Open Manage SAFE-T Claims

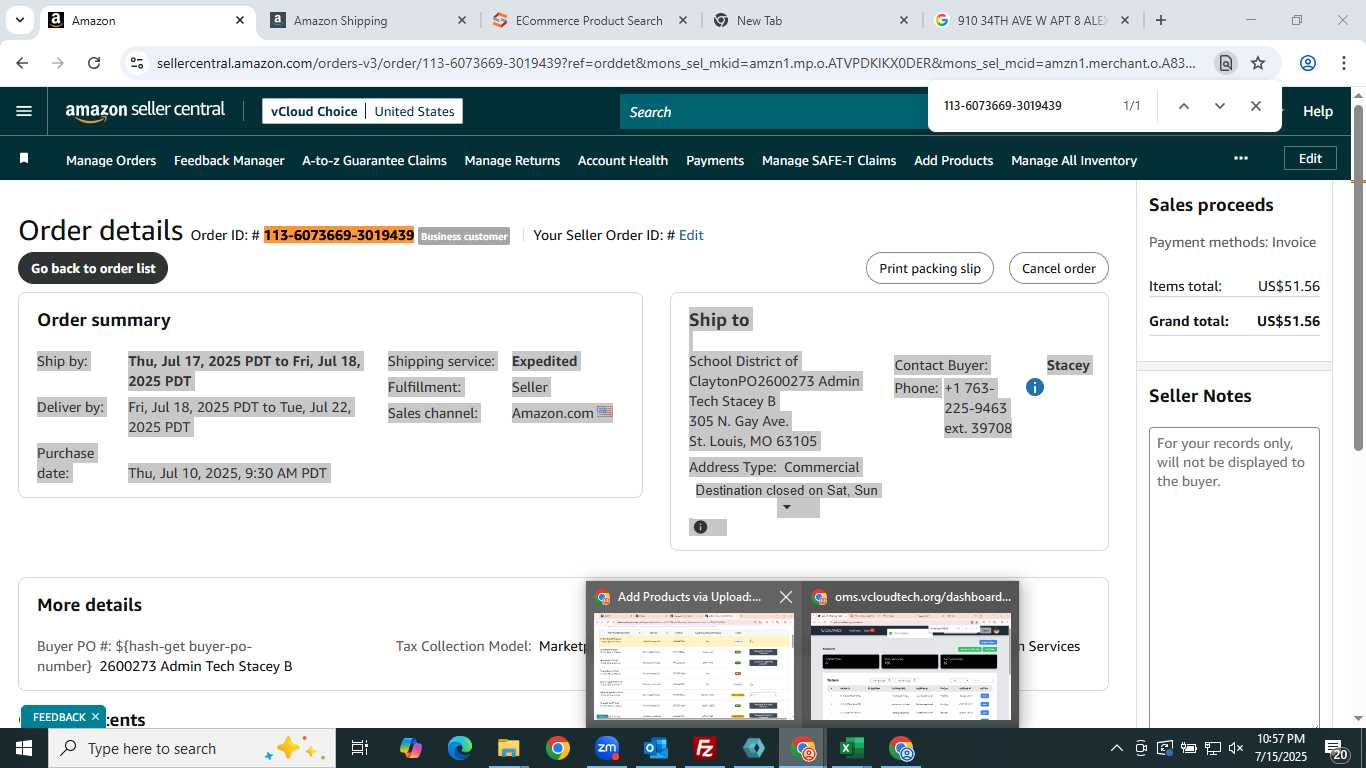(829, 160)
